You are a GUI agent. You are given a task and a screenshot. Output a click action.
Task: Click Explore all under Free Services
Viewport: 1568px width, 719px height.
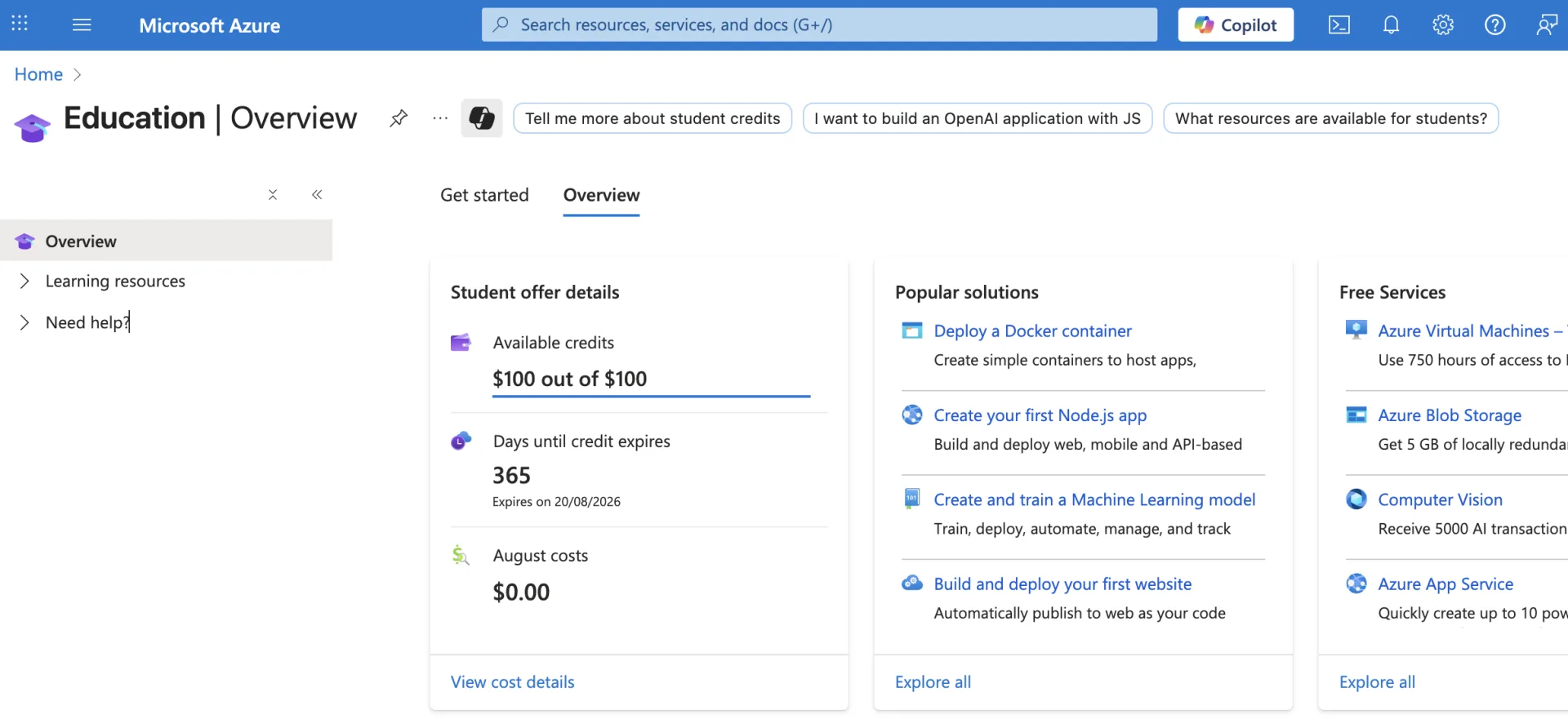(x=1377, y=681)
